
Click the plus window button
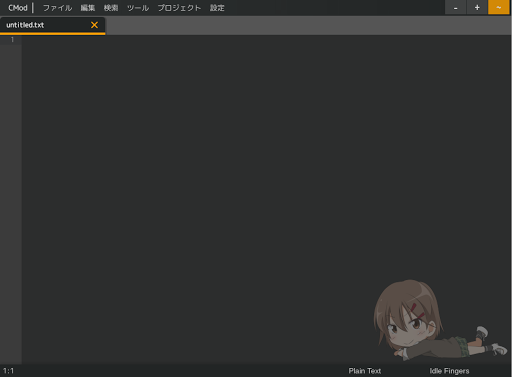point(477,7)
